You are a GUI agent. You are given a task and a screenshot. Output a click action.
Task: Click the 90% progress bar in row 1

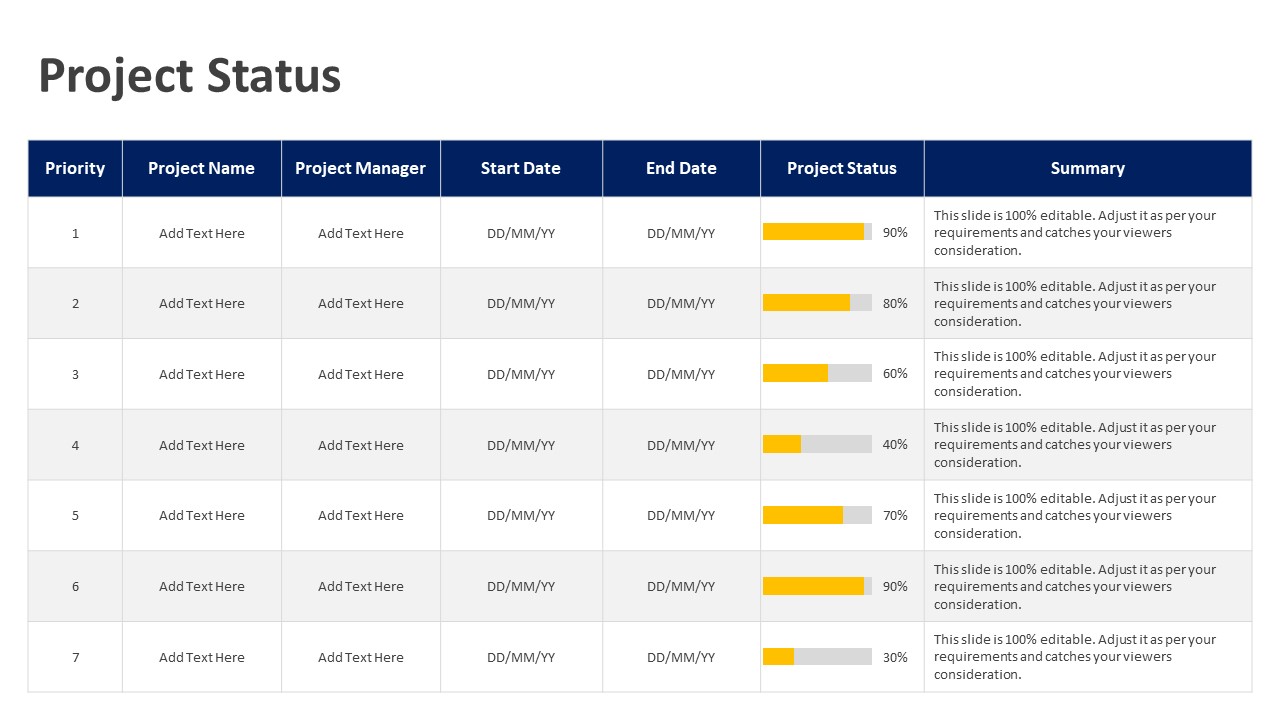pyautogui.click(x=815, y=231)
